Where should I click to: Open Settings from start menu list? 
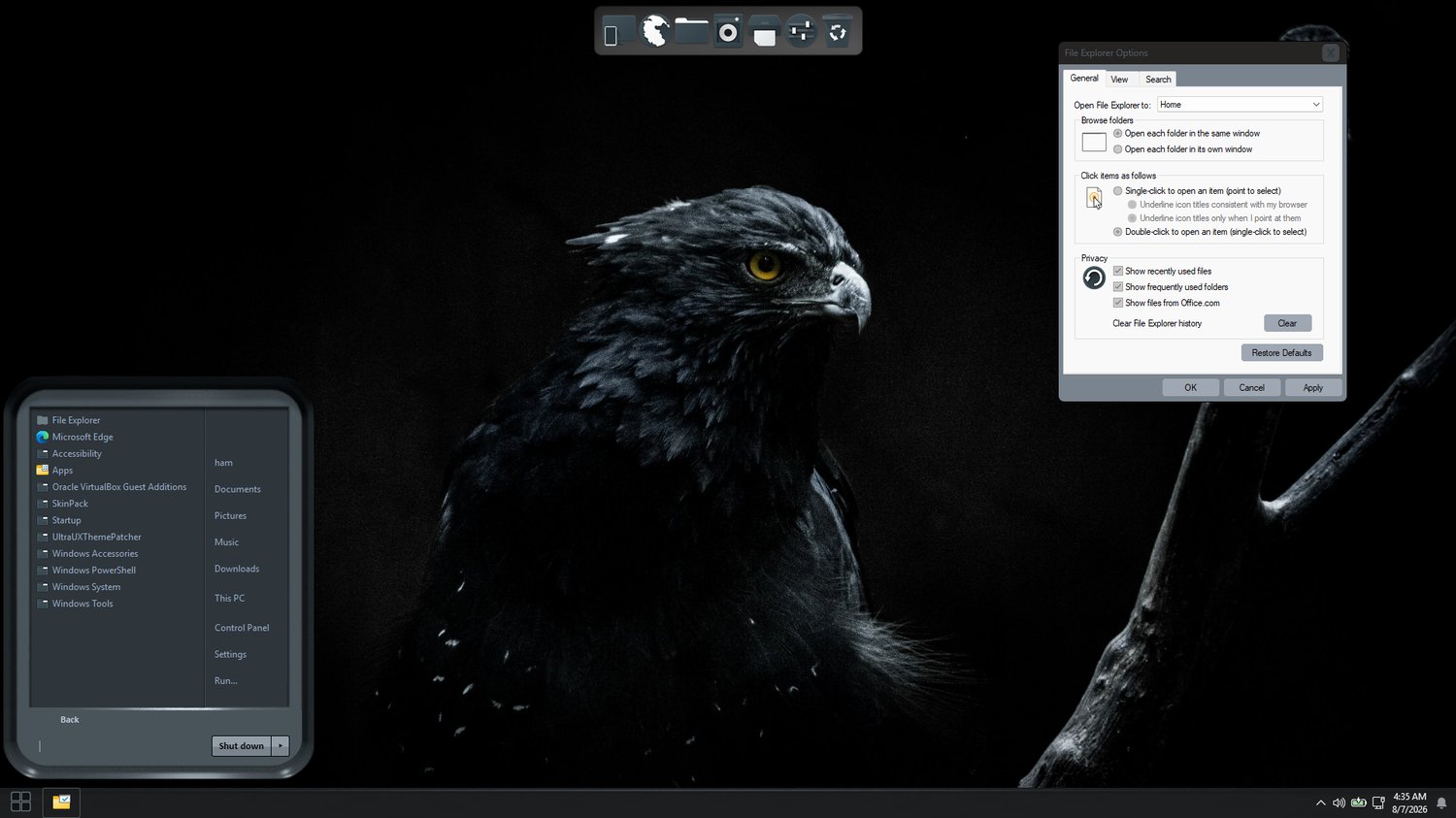(230, 654)
